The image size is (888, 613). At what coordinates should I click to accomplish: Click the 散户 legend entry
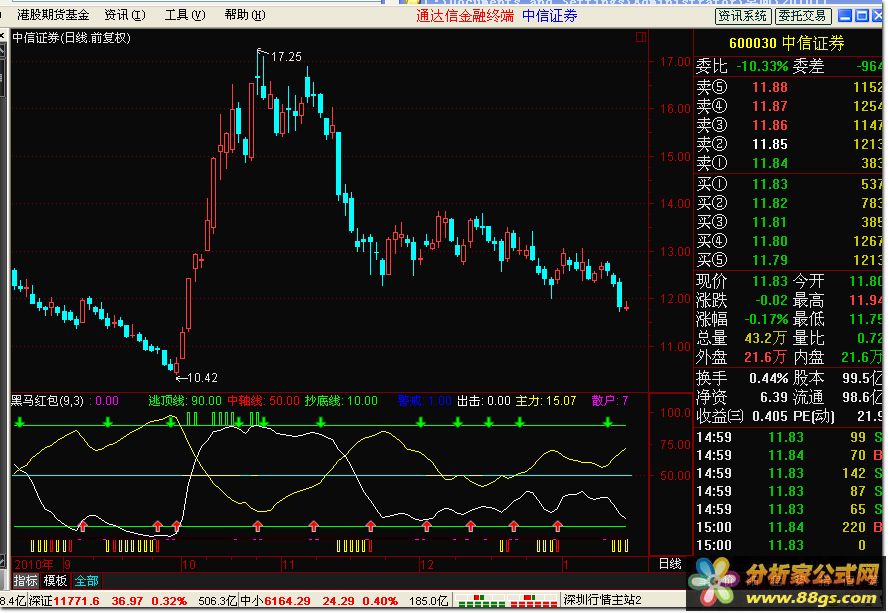[x=609, y=401]
